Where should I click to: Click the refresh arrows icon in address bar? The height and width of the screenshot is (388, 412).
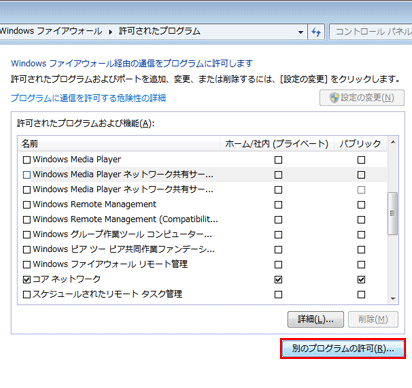pyautogui.click(x=316, y=32)
